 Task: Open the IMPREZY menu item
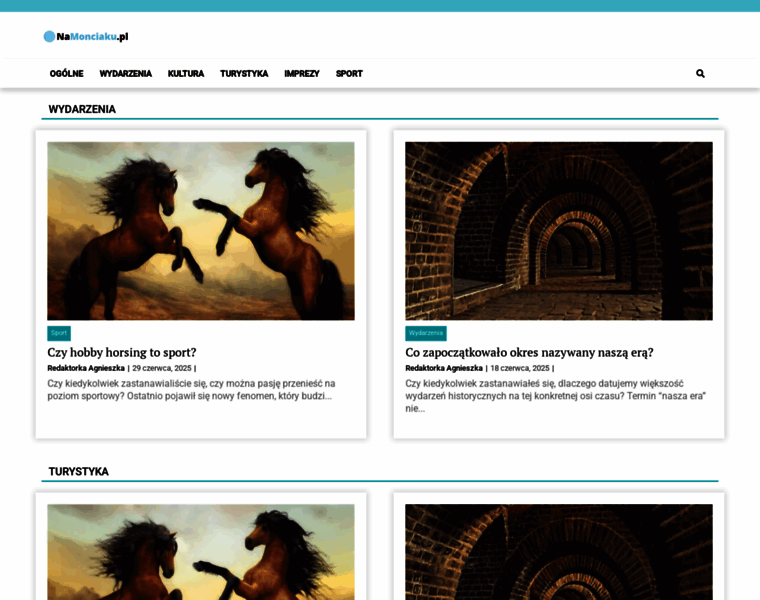pos(302,74)
